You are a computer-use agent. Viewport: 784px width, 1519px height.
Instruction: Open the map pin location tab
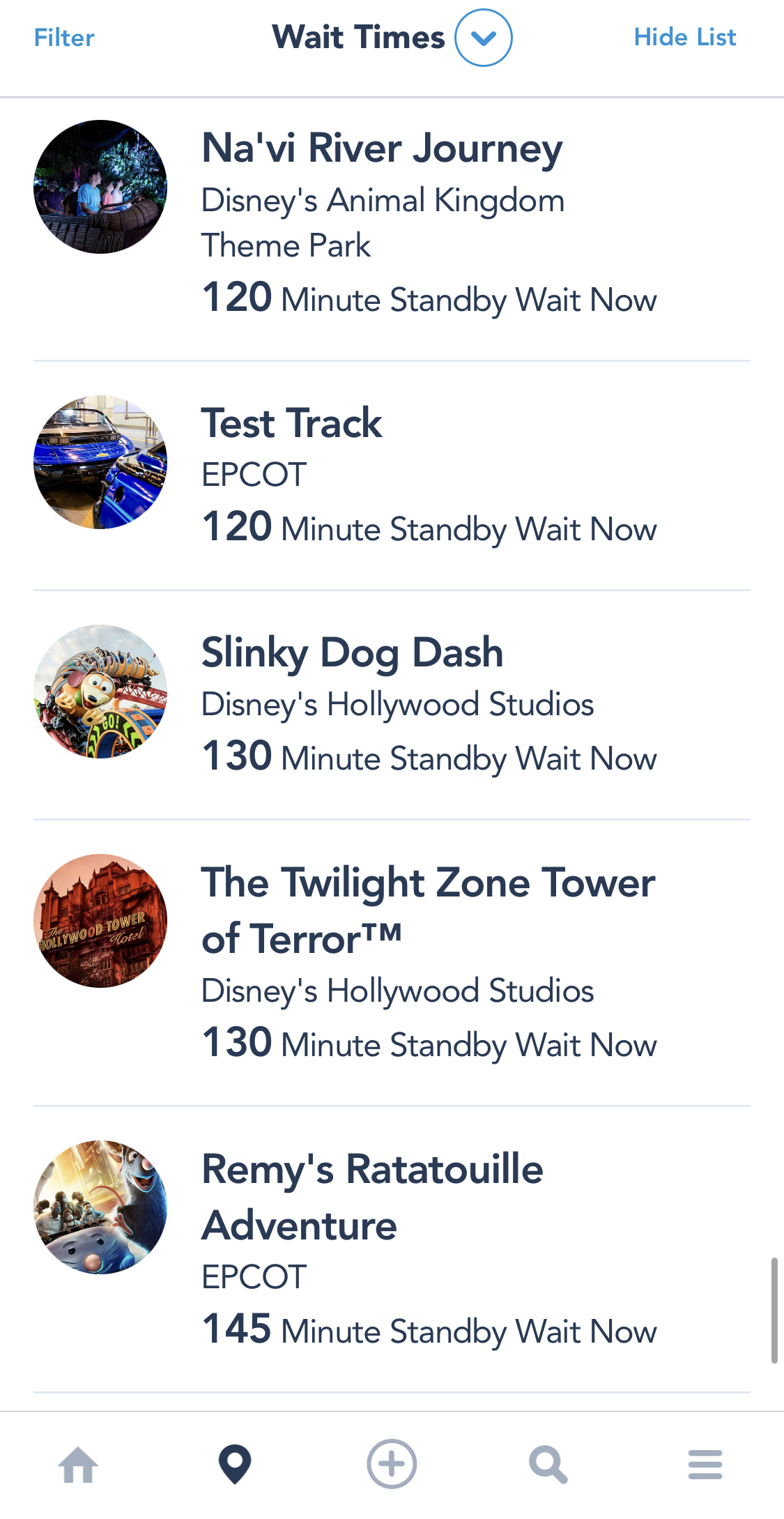[235, 1464]
